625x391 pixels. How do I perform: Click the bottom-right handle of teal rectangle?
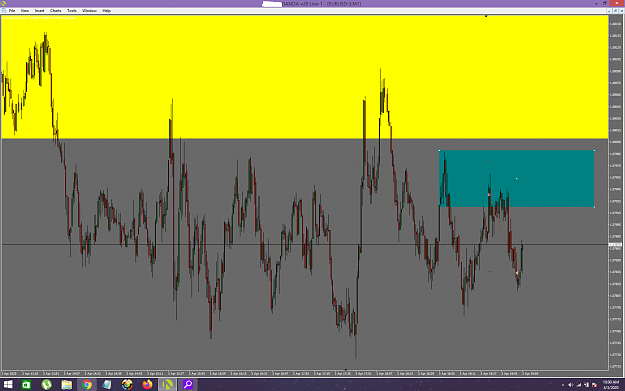click(594, 207)
